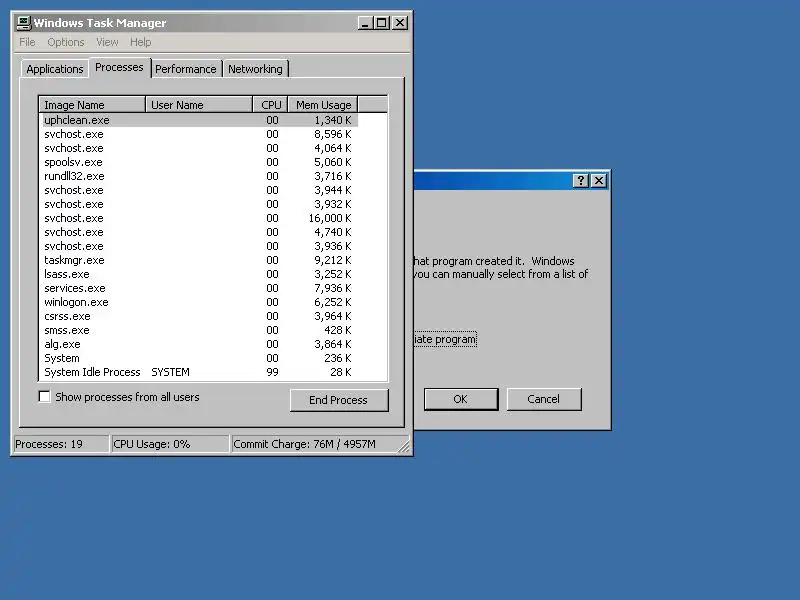Image resolution: width=800 pixels, height=600 pixels.
Task: Sort by the Image Name column header
Action: point(92,105)
